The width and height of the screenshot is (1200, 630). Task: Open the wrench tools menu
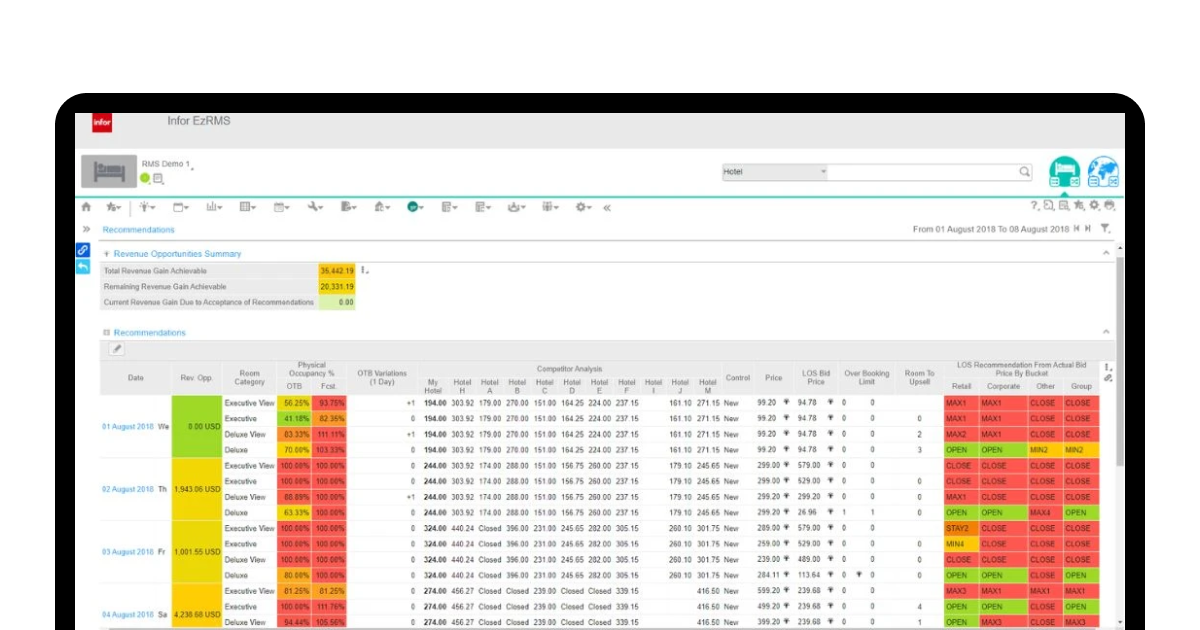(315, 207)
